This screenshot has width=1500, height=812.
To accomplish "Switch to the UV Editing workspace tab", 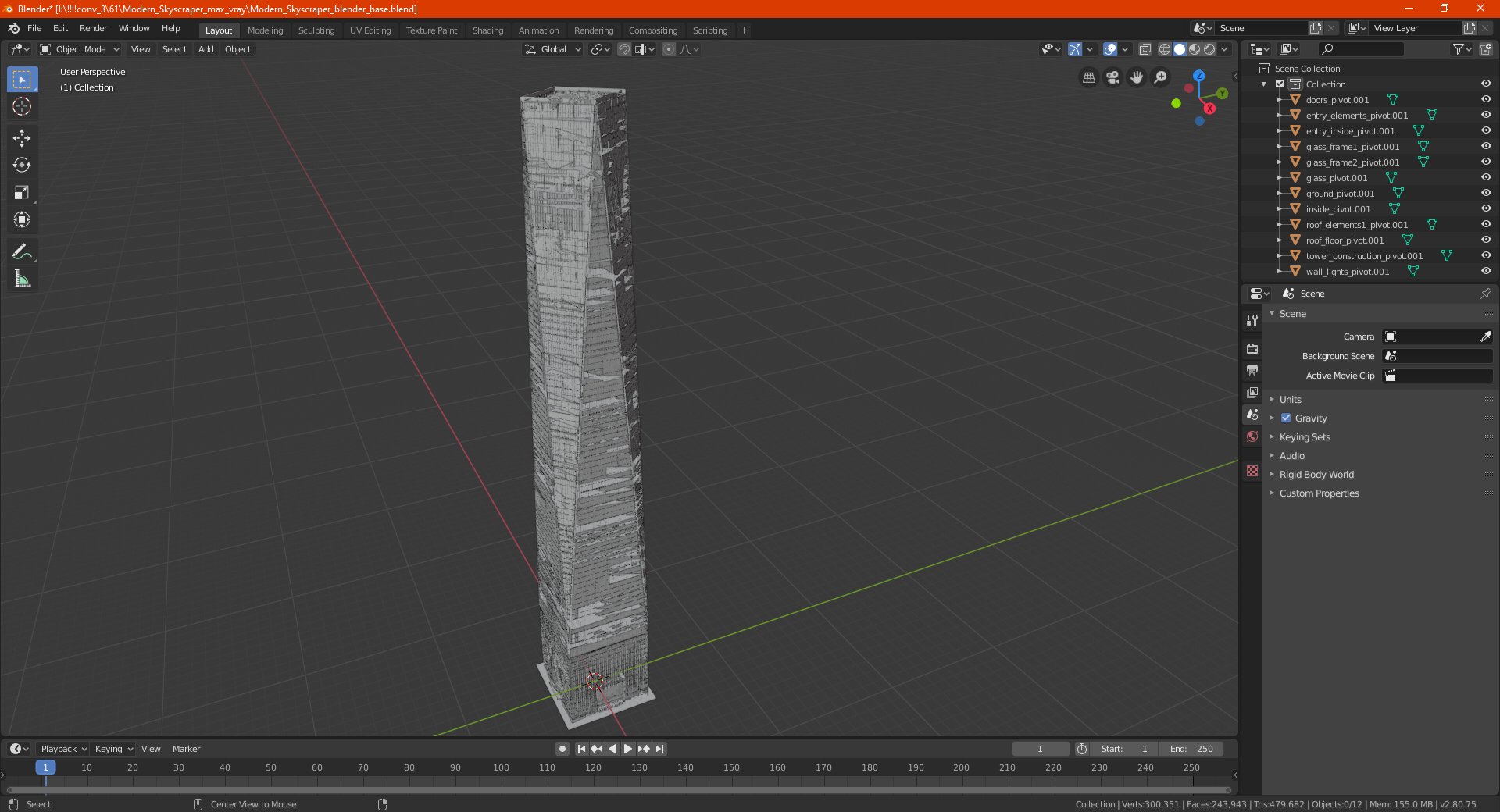I will point(370,30).
